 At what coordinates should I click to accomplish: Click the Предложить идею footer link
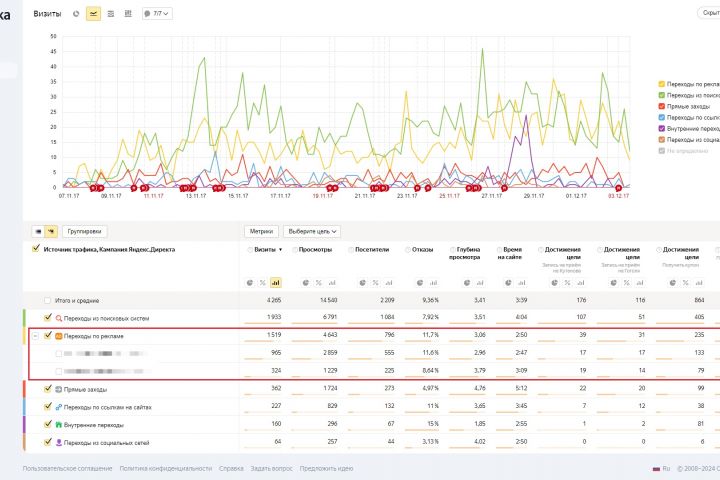click(x=326, y=469)
